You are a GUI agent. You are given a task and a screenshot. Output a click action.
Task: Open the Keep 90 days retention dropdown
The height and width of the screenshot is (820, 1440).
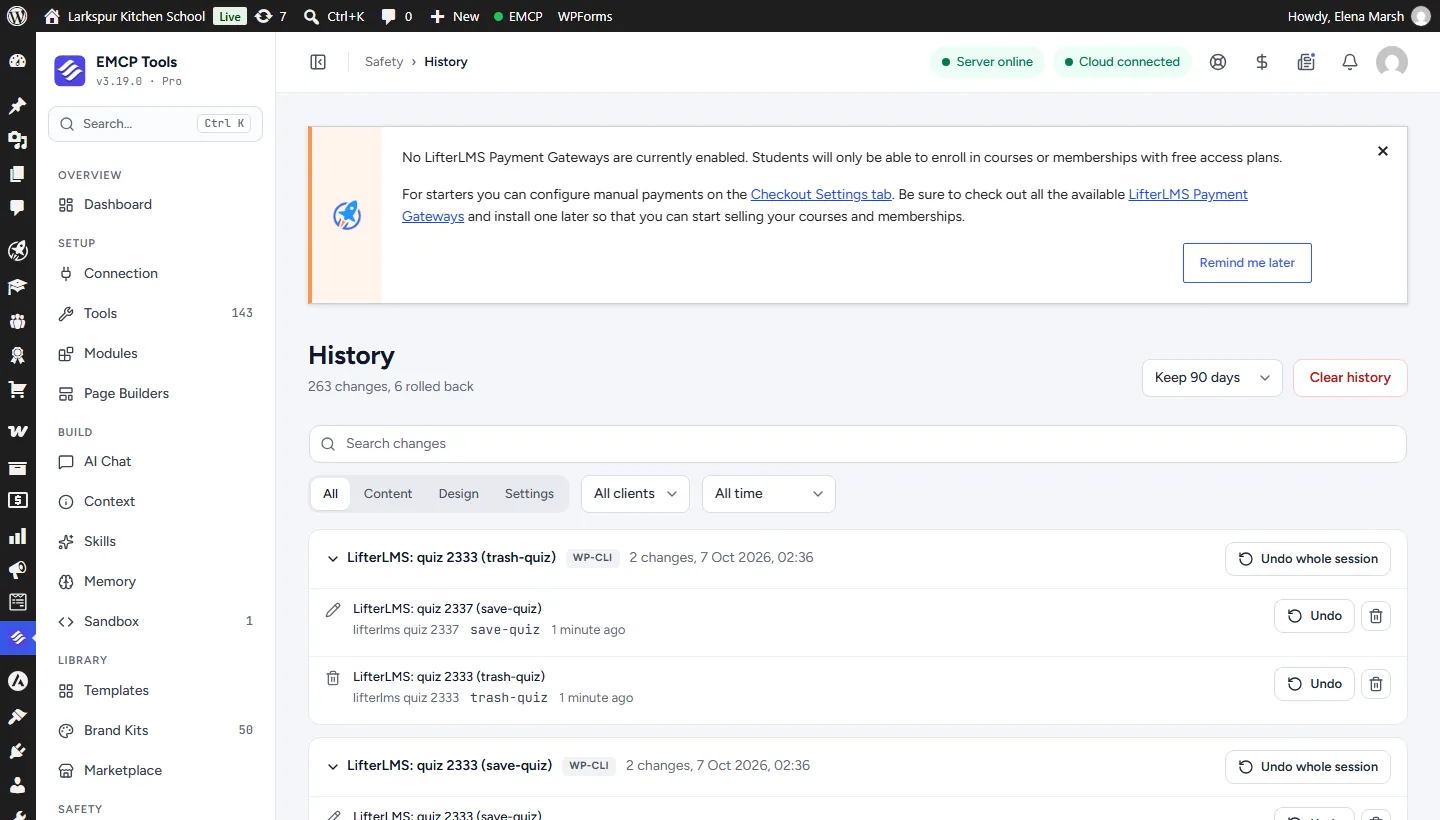pos(1212,378)
